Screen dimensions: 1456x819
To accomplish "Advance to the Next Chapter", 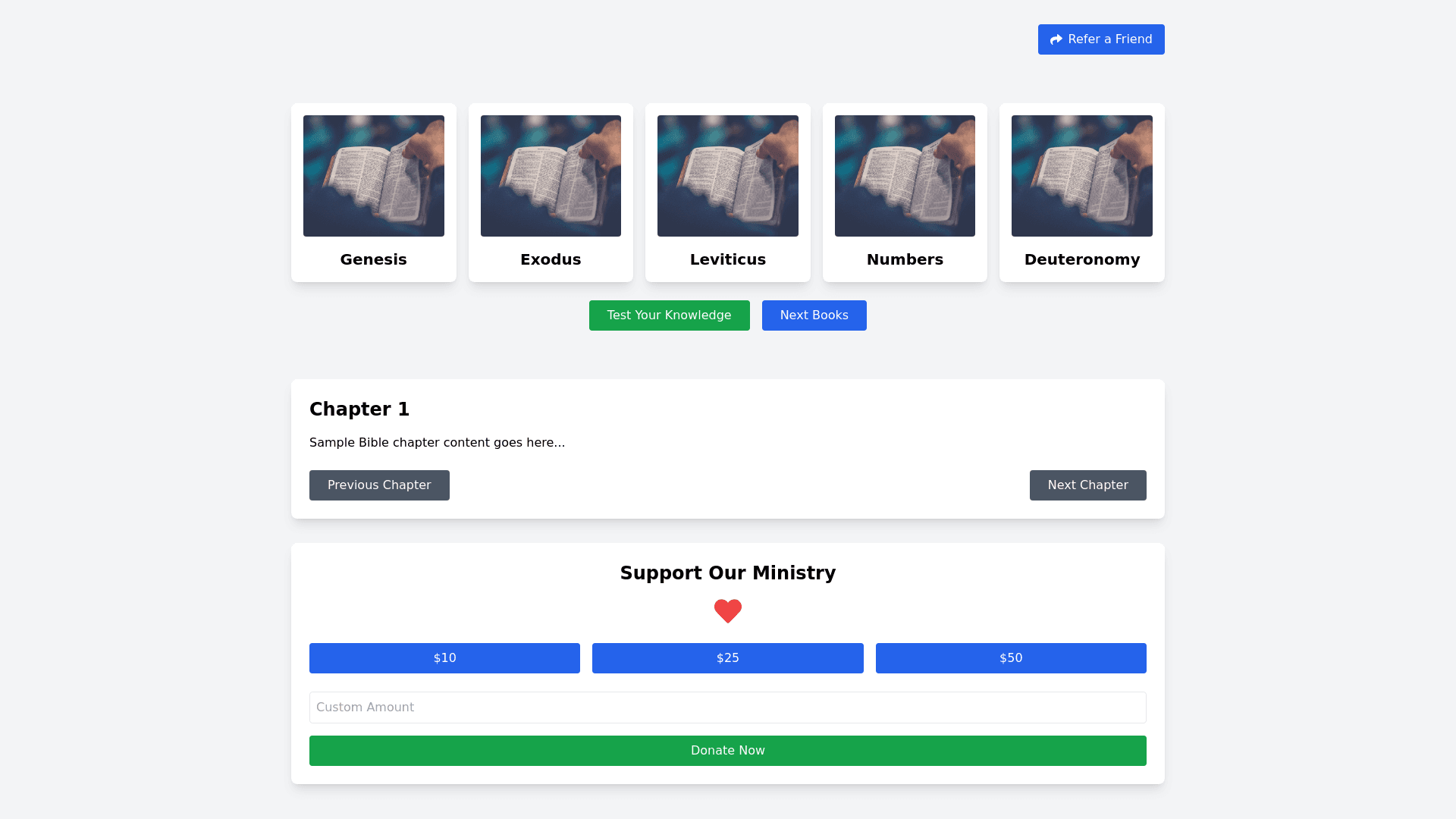I will point(1087,485).
